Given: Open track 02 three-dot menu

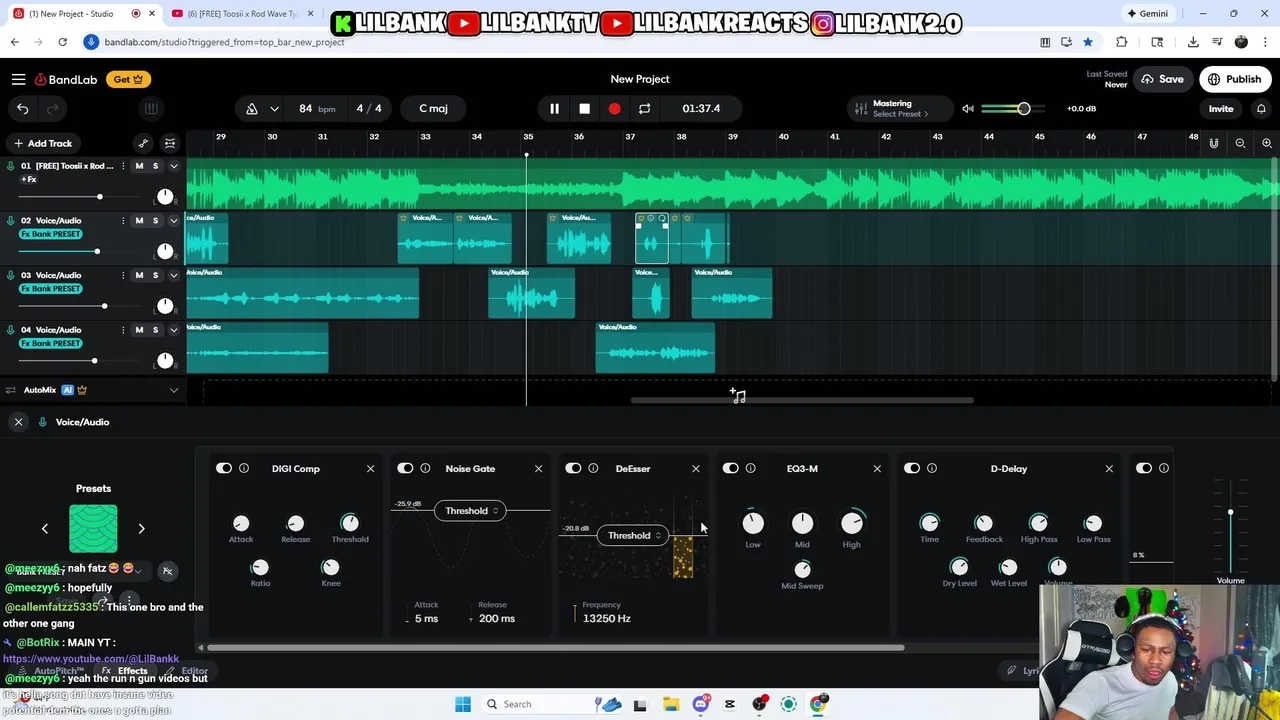Looking at the screenshot, I should (x=123, y=220).
